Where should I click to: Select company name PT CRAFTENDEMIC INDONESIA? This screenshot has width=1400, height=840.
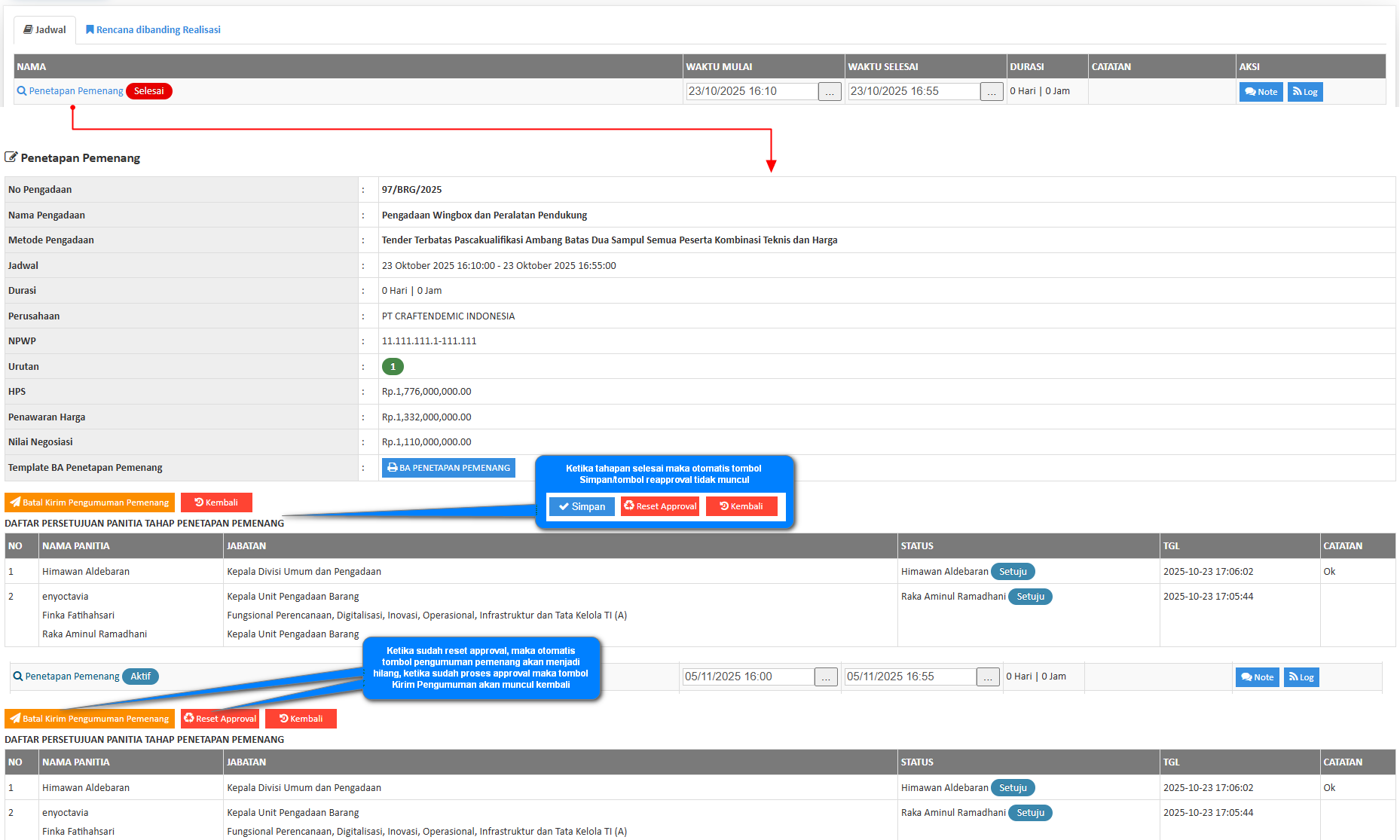pyautogui.click(x=448, y=316)
